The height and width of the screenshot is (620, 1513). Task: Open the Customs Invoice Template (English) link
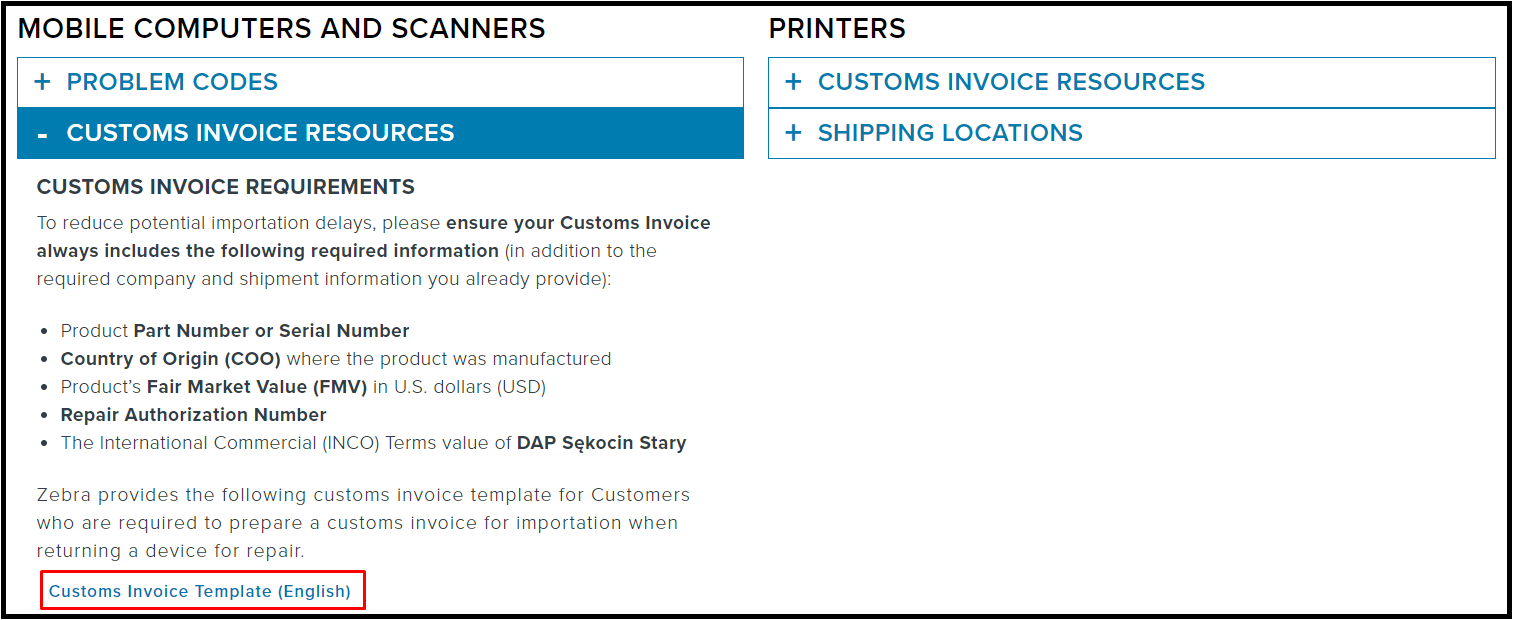point(202,591)
